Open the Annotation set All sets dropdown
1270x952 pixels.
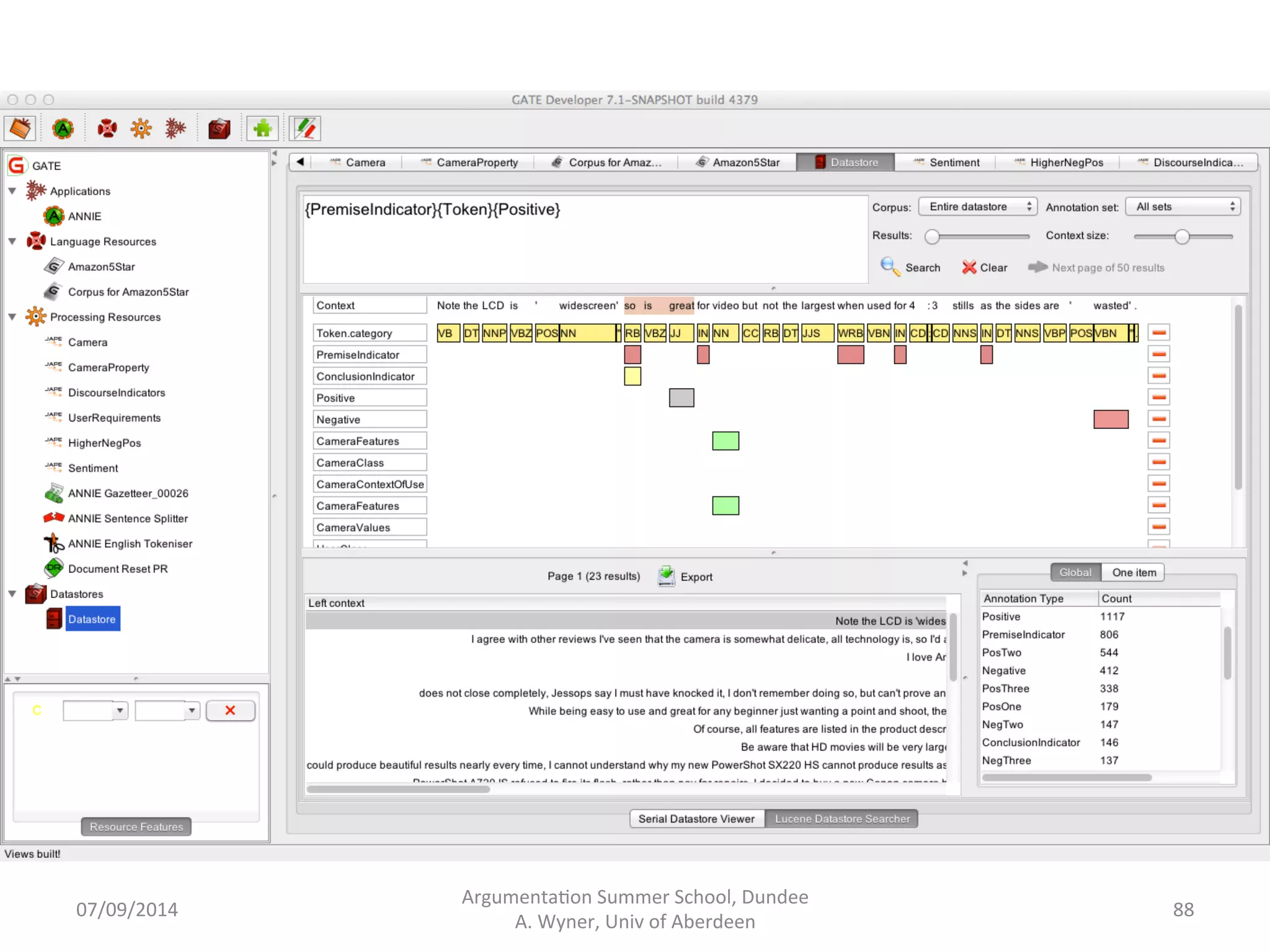coord(1183,207)
